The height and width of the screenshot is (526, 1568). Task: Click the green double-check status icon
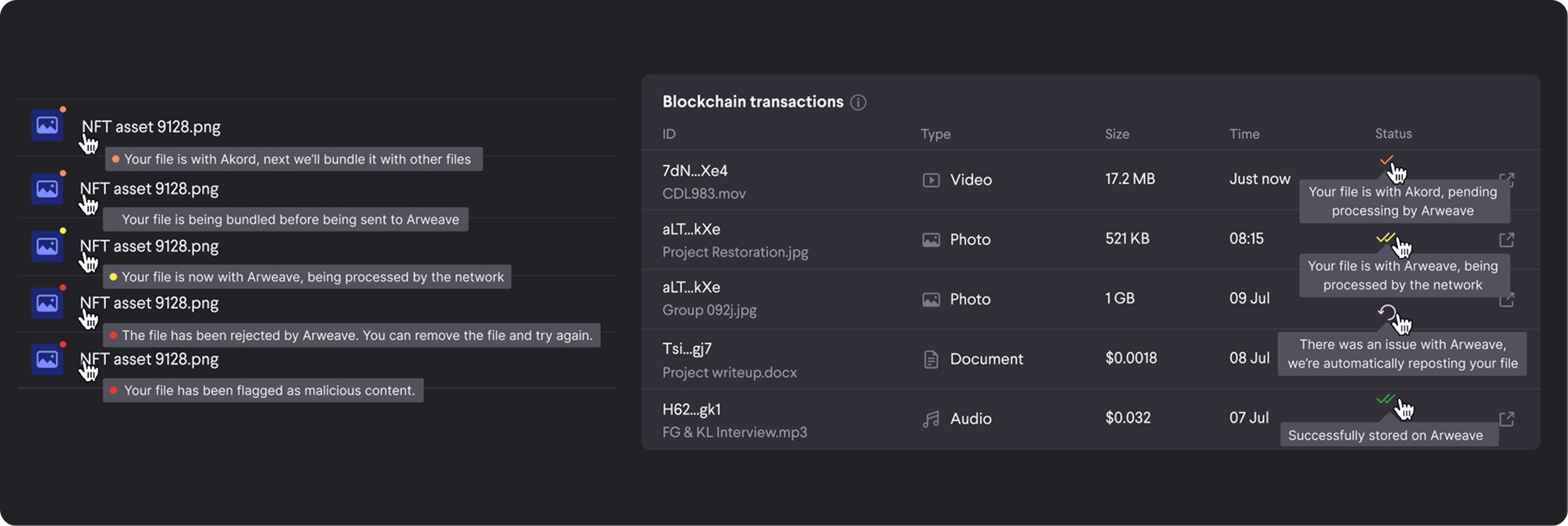point(1385,399)
